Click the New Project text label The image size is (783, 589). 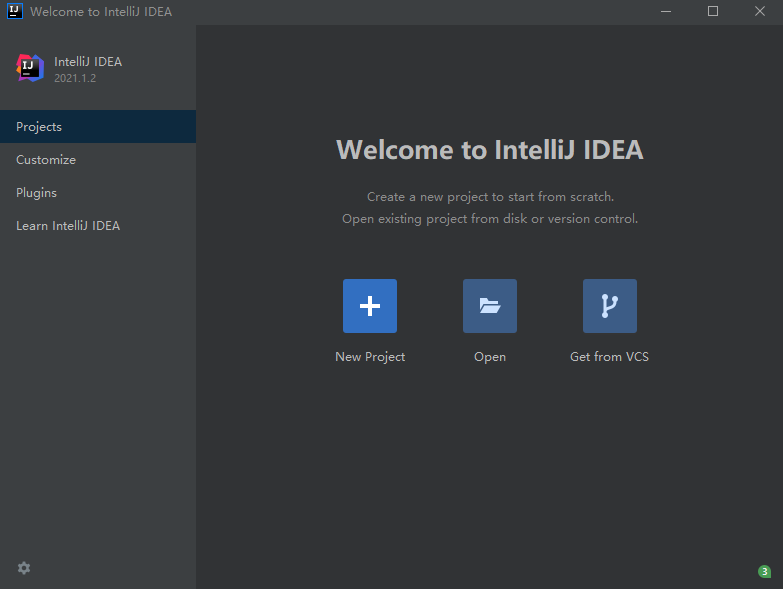click(370, 357)
